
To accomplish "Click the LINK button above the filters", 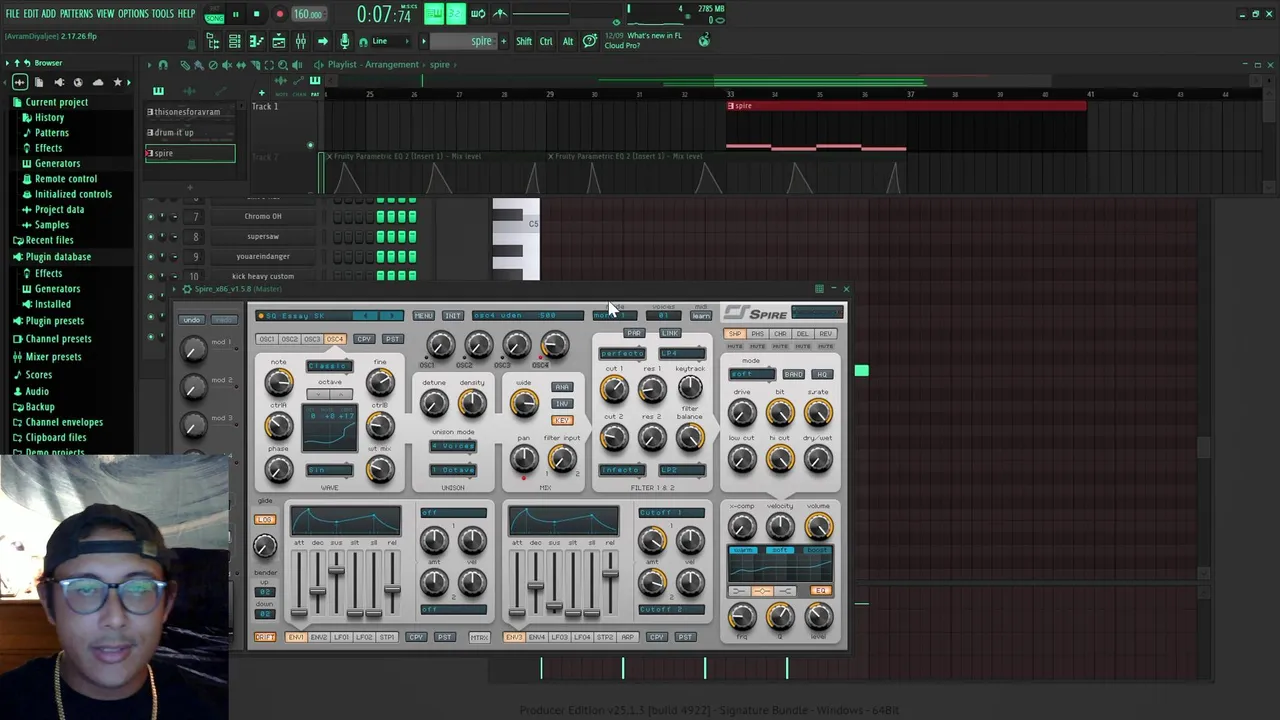I will coord(670,333).
